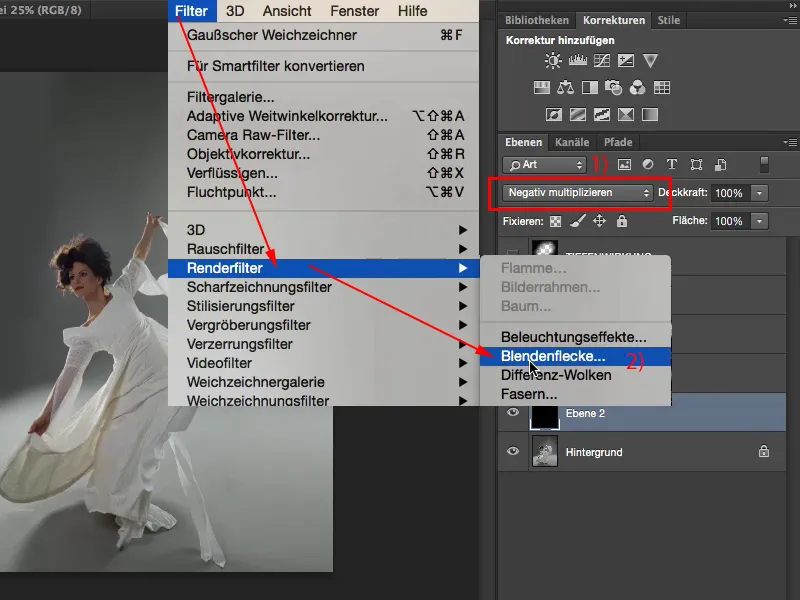Image resolution: width=800 pixels, height=600 pixels.
Task: Select Differenz-Wolken render filter
Action: (x=575, y=375)
